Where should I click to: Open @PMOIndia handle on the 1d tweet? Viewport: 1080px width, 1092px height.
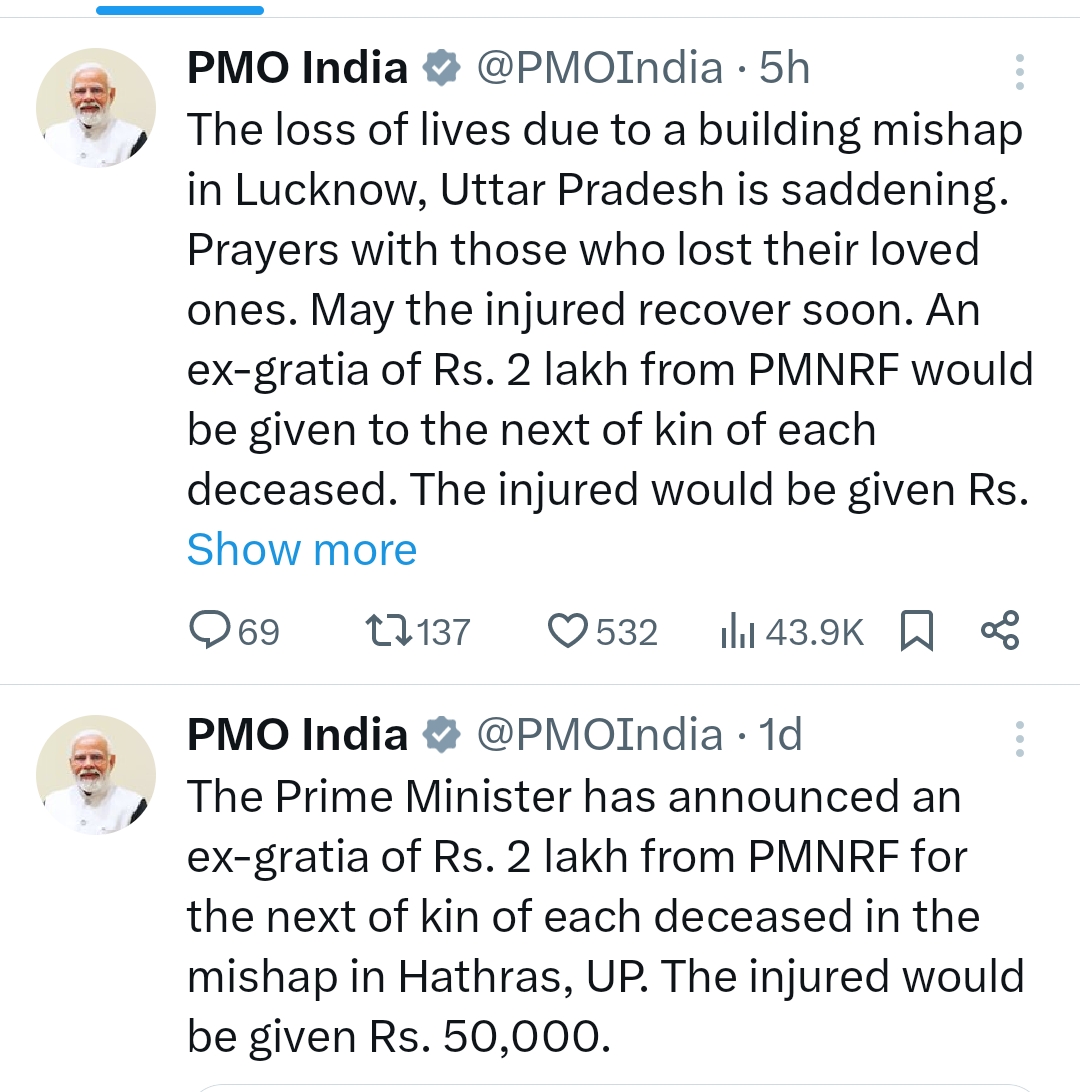pos(599,735)
